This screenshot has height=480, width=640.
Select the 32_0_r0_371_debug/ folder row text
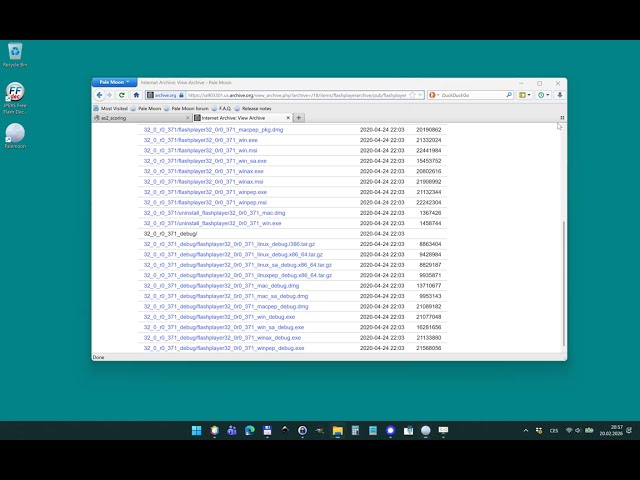170,234
